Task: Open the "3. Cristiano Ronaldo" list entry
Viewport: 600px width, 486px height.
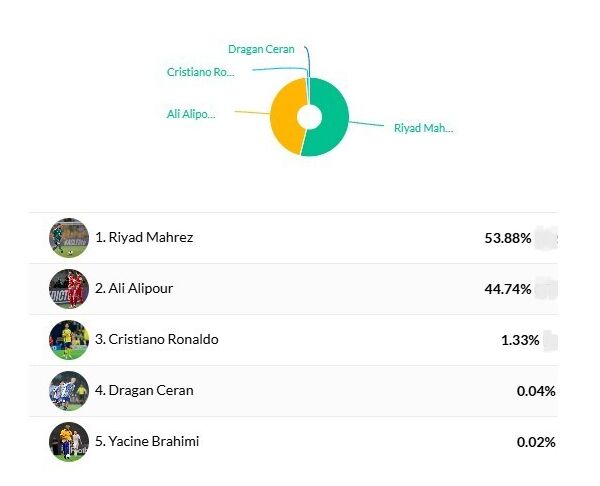Action: point(156,340)
